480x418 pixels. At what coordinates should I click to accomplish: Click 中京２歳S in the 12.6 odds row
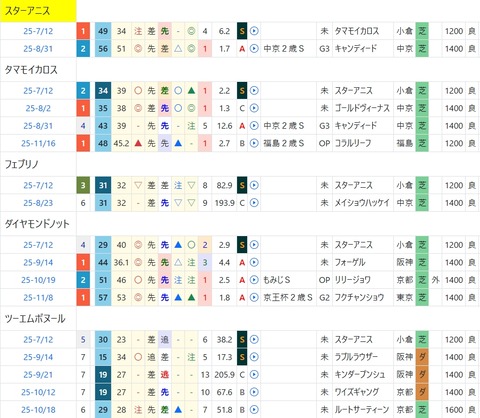tap(284, 126)
